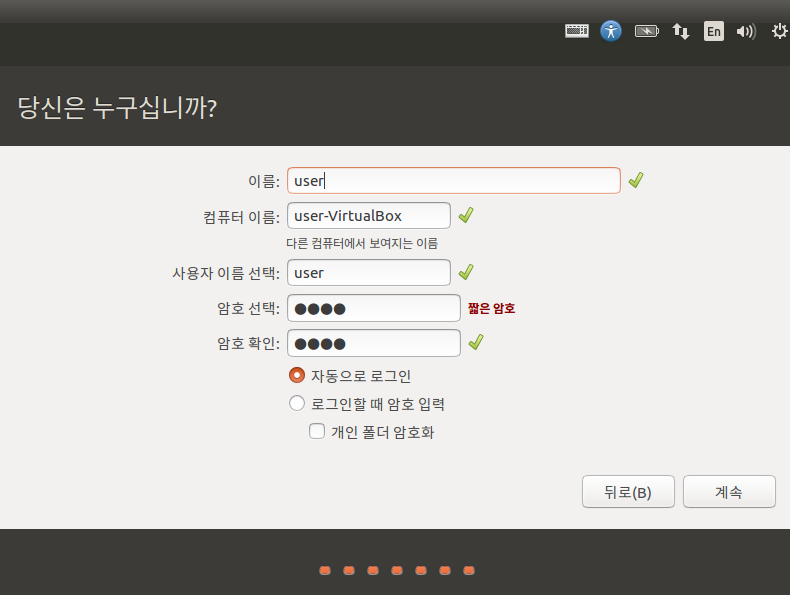Click the 암호 확인: label
Image resolution: width=790 pixels, height=595 pixels.
[248, 344]
